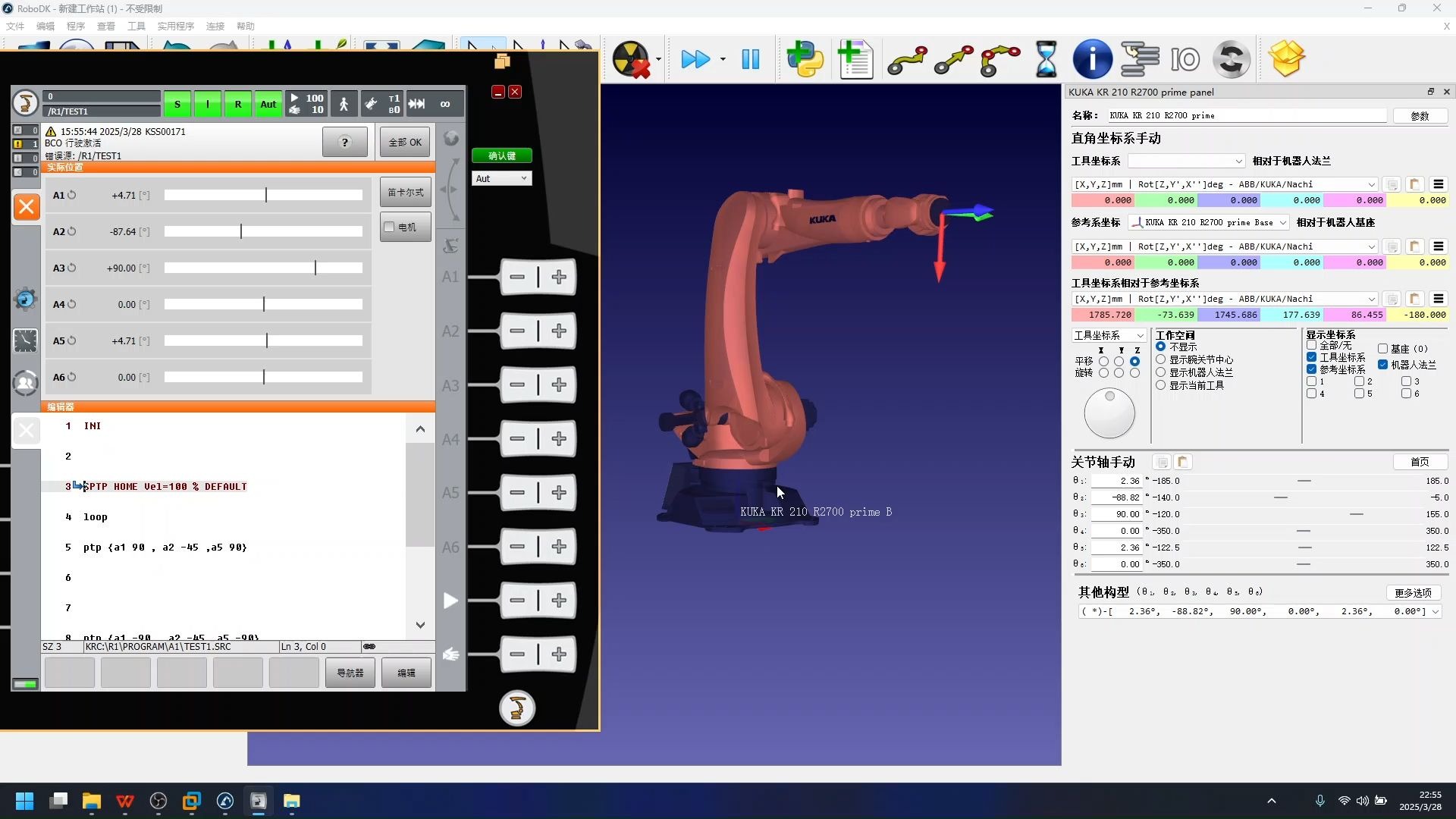Expand the 参考系坐标 Base dropdown
This screenshot has width=1456, height=819.
pos(1282,222)
